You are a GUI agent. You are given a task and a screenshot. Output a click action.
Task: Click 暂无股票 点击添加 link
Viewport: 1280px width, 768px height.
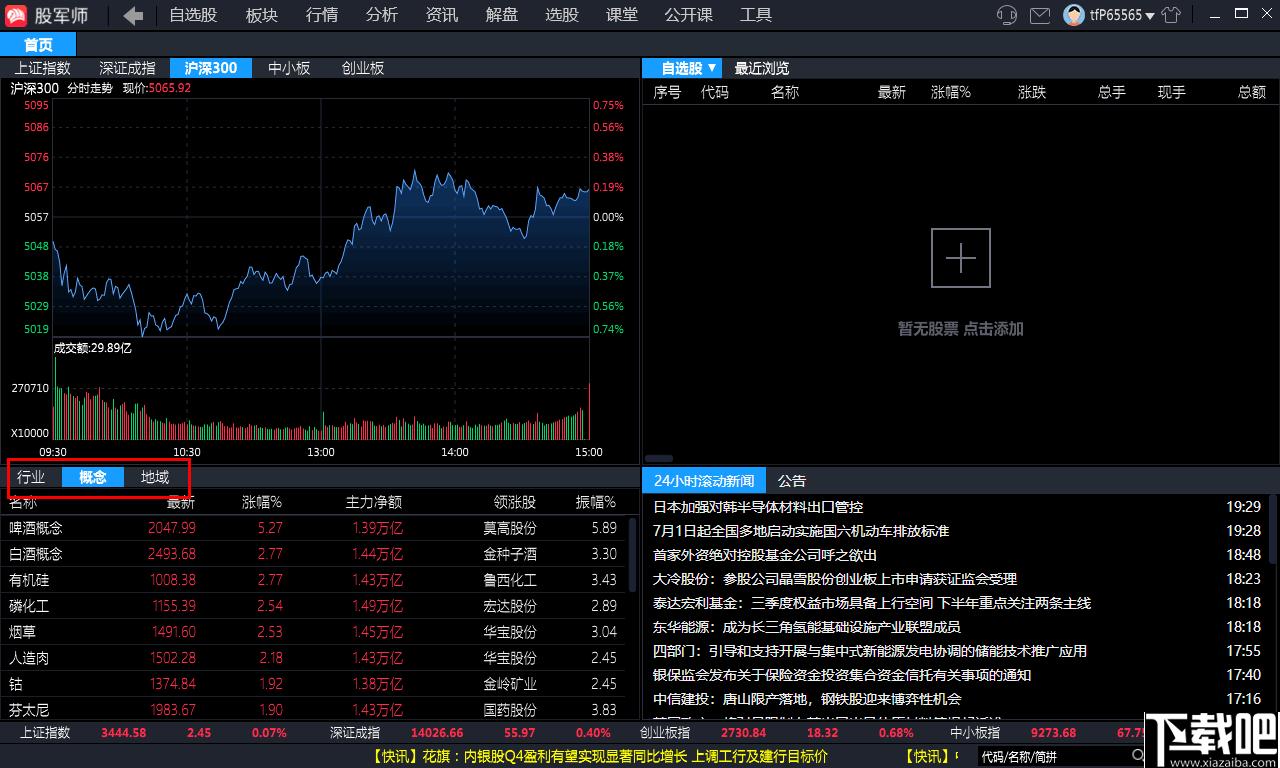pos(960,328)
